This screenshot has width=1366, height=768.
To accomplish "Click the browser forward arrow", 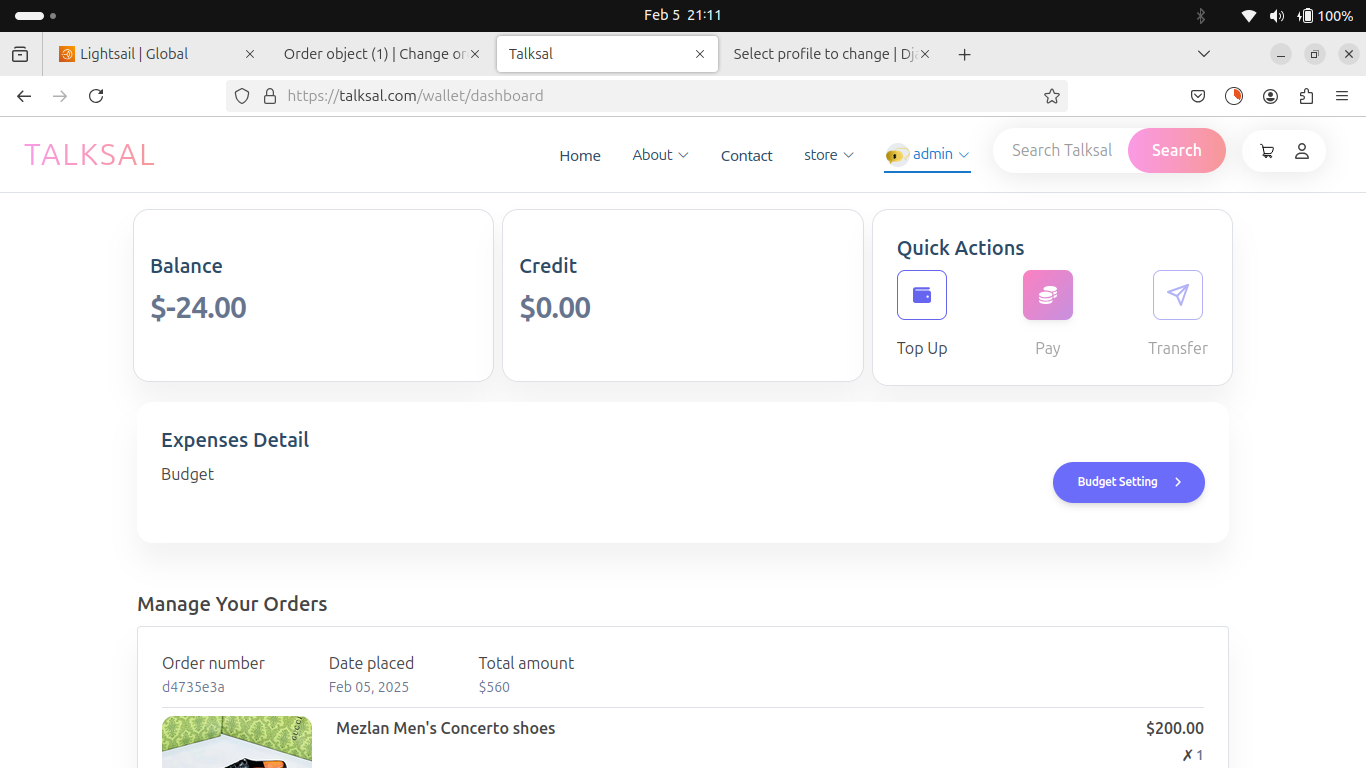I will (x=60, y=96).
